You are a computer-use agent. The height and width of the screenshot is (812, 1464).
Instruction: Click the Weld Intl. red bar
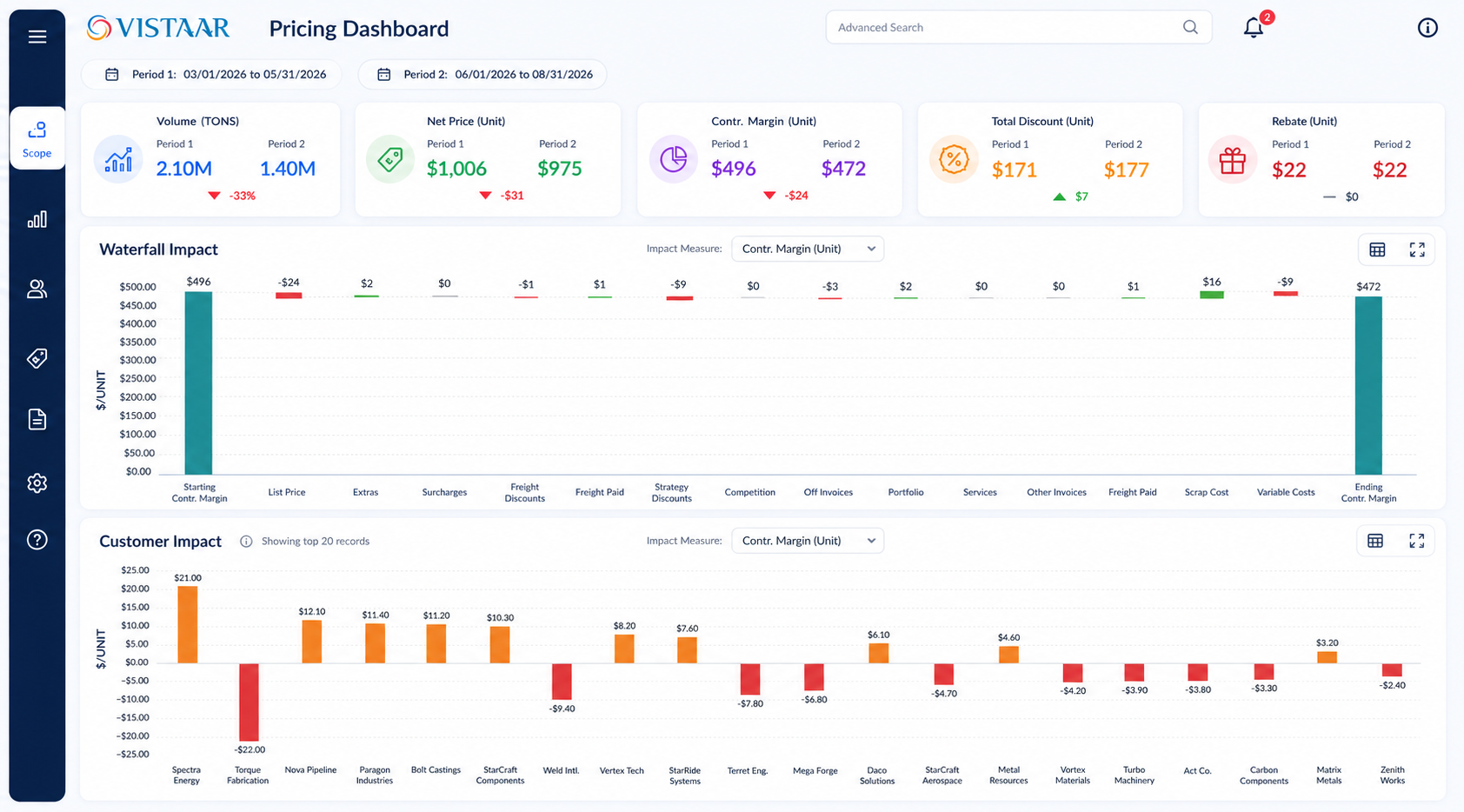click(x=562, y=681)
